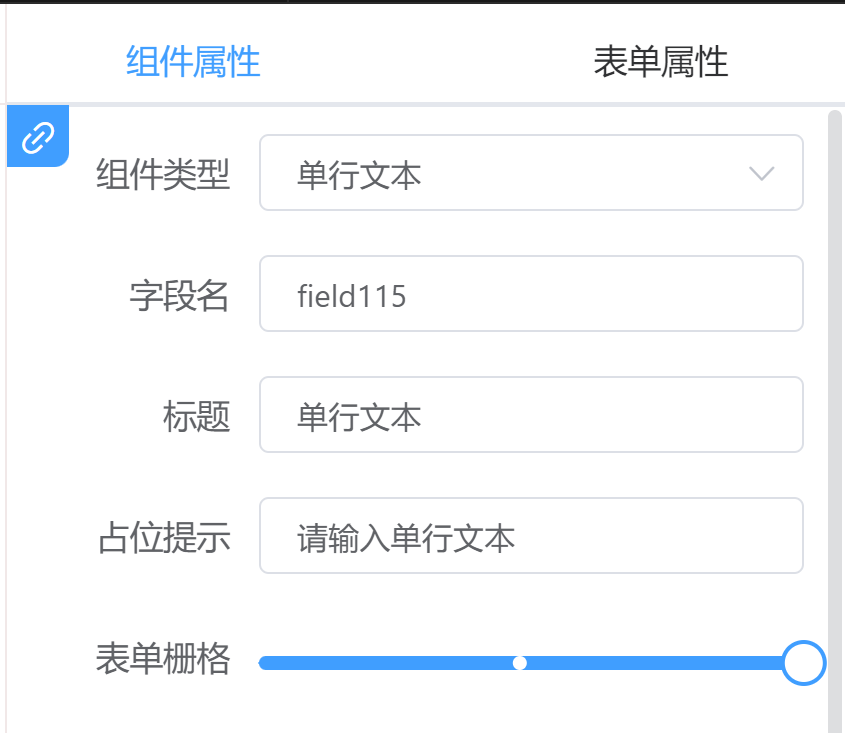This screenshot has width=845, height=733.
Task: Click the 单行文本 text inside 标题 box
Action: pyautogui.click(x=359, y=417)
